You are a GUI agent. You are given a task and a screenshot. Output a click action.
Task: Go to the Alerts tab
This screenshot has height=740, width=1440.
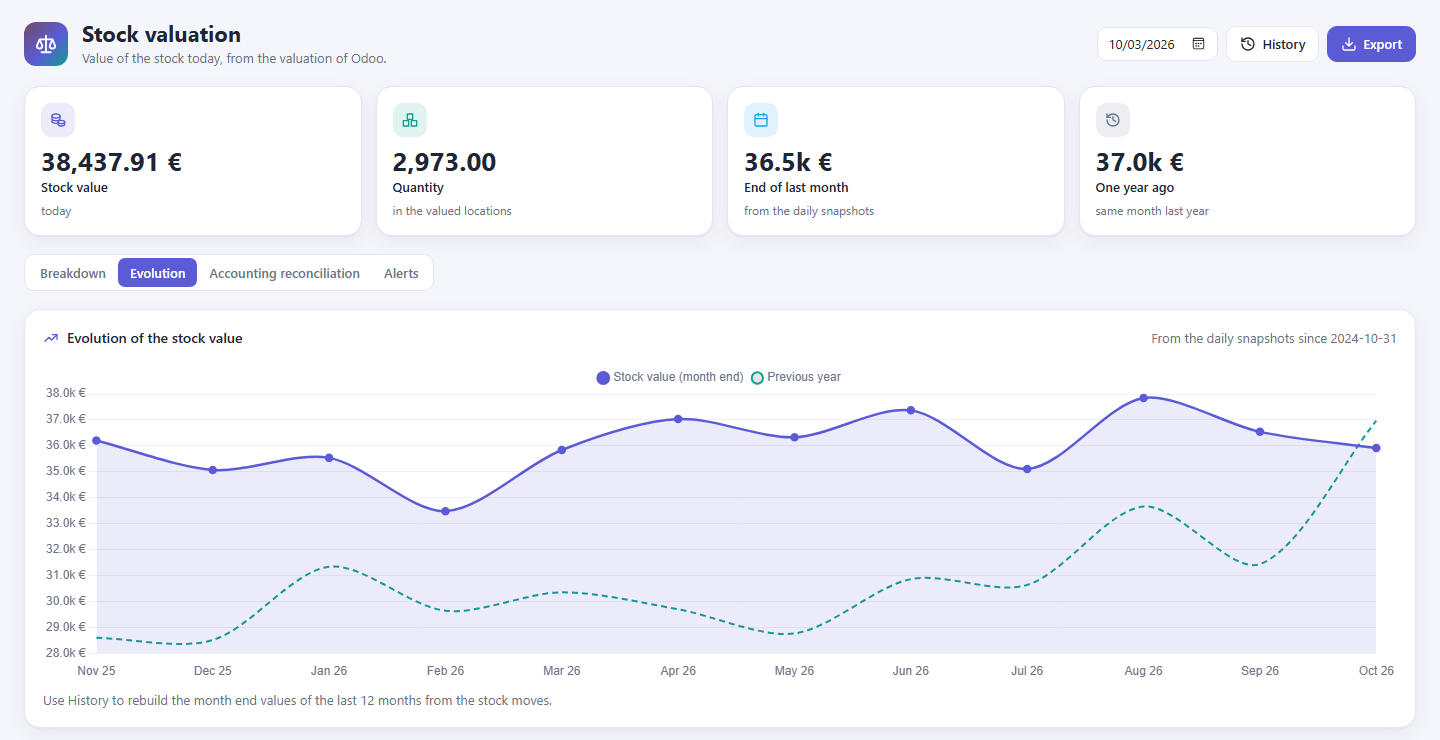[x=401, y=273]
